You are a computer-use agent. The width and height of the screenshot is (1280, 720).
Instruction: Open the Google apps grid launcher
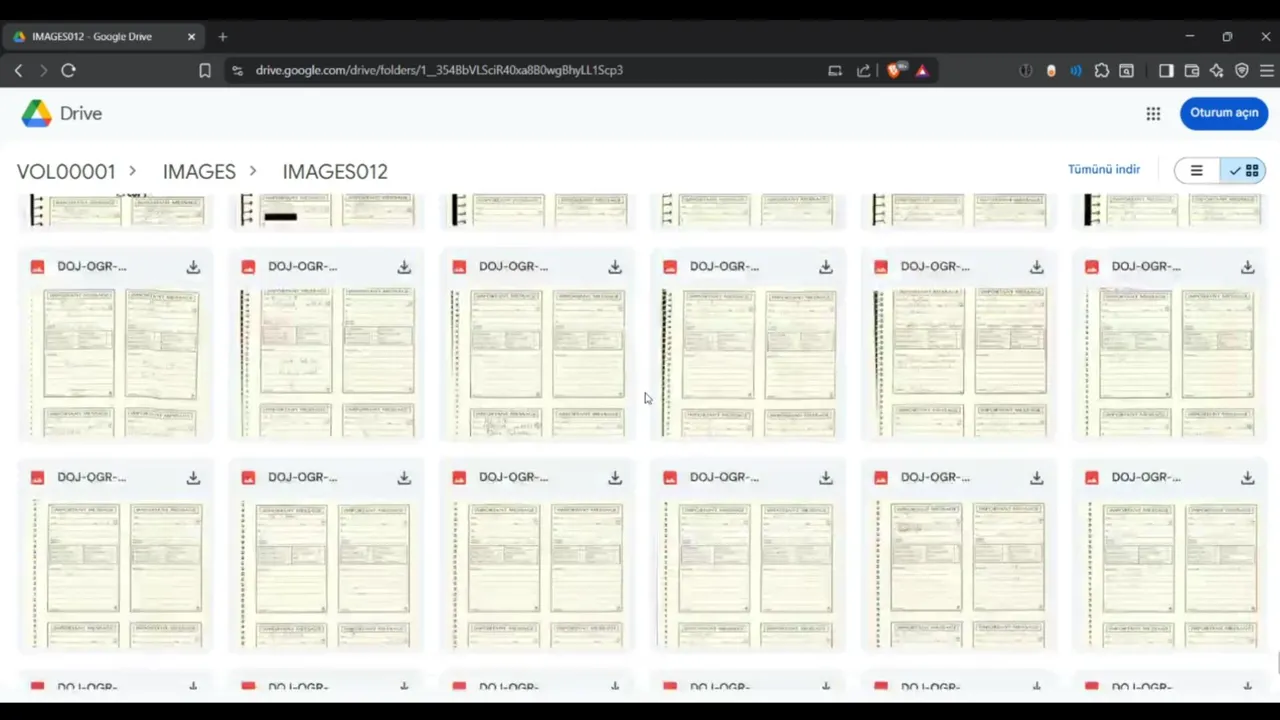[1153, 113]
